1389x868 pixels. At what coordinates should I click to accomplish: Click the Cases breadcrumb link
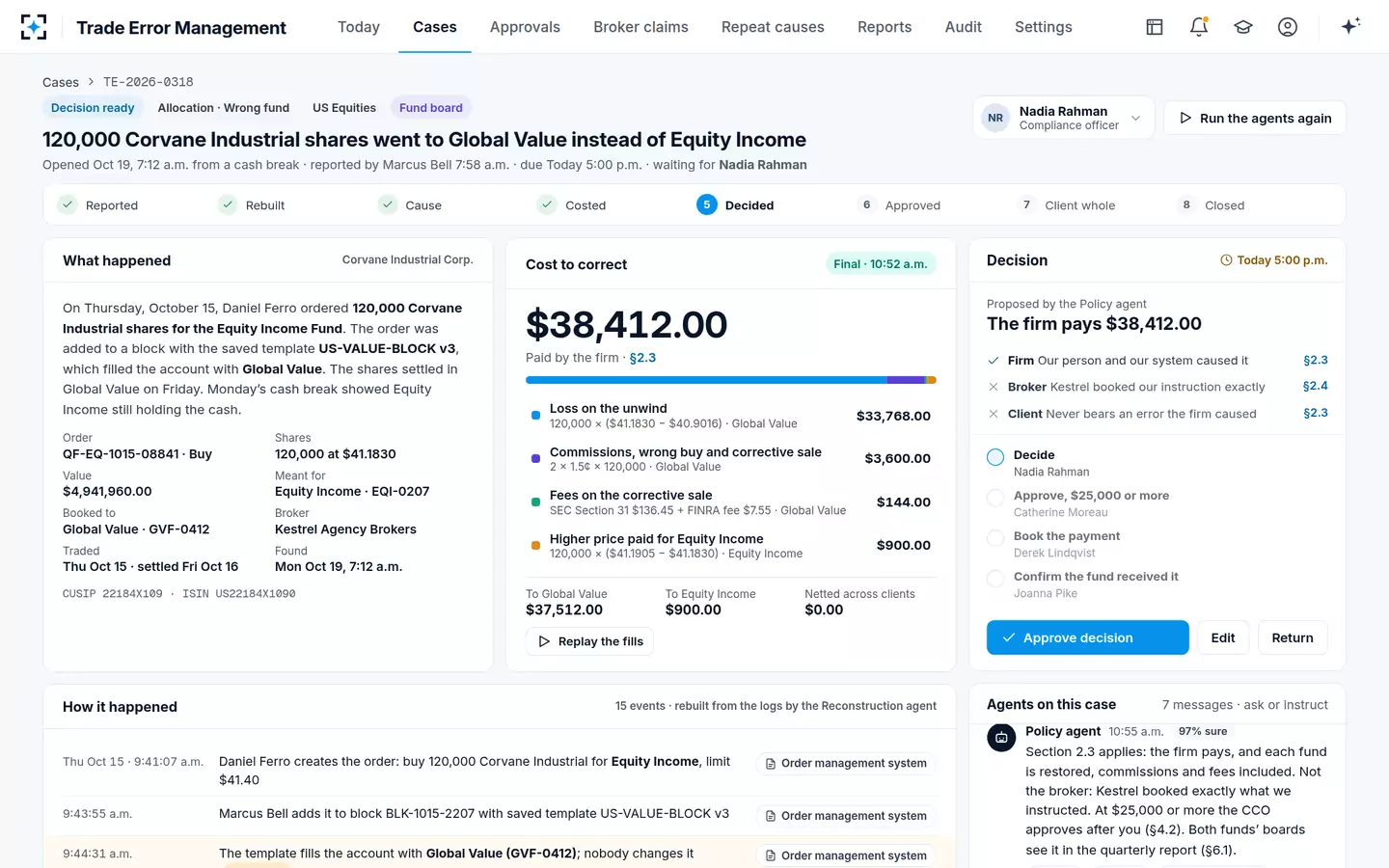point(61,82)
